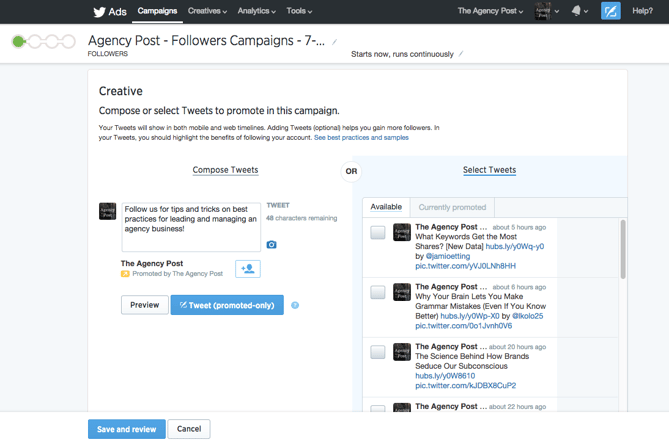Expand the Analytics dropdown menu
The width and height of the screenshot is (669, 445).
pyautogui.click(x=256, y=11)
